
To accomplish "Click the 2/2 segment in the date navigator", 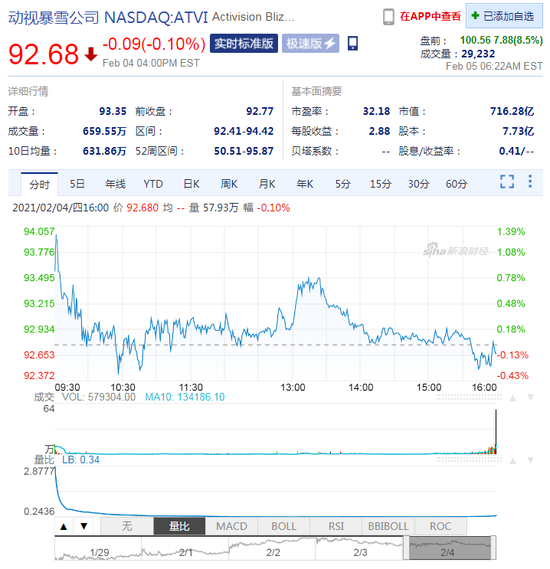I will click(273, 549).
